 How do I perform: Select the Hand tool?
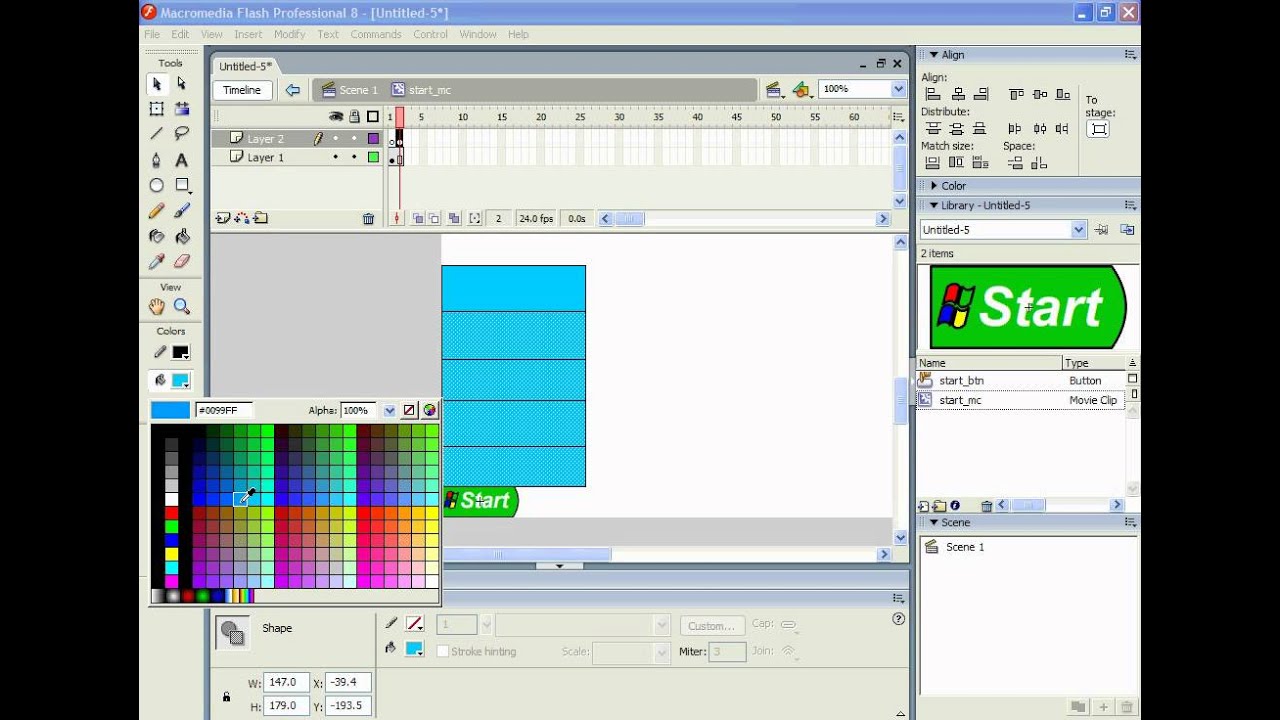[157, 307]
